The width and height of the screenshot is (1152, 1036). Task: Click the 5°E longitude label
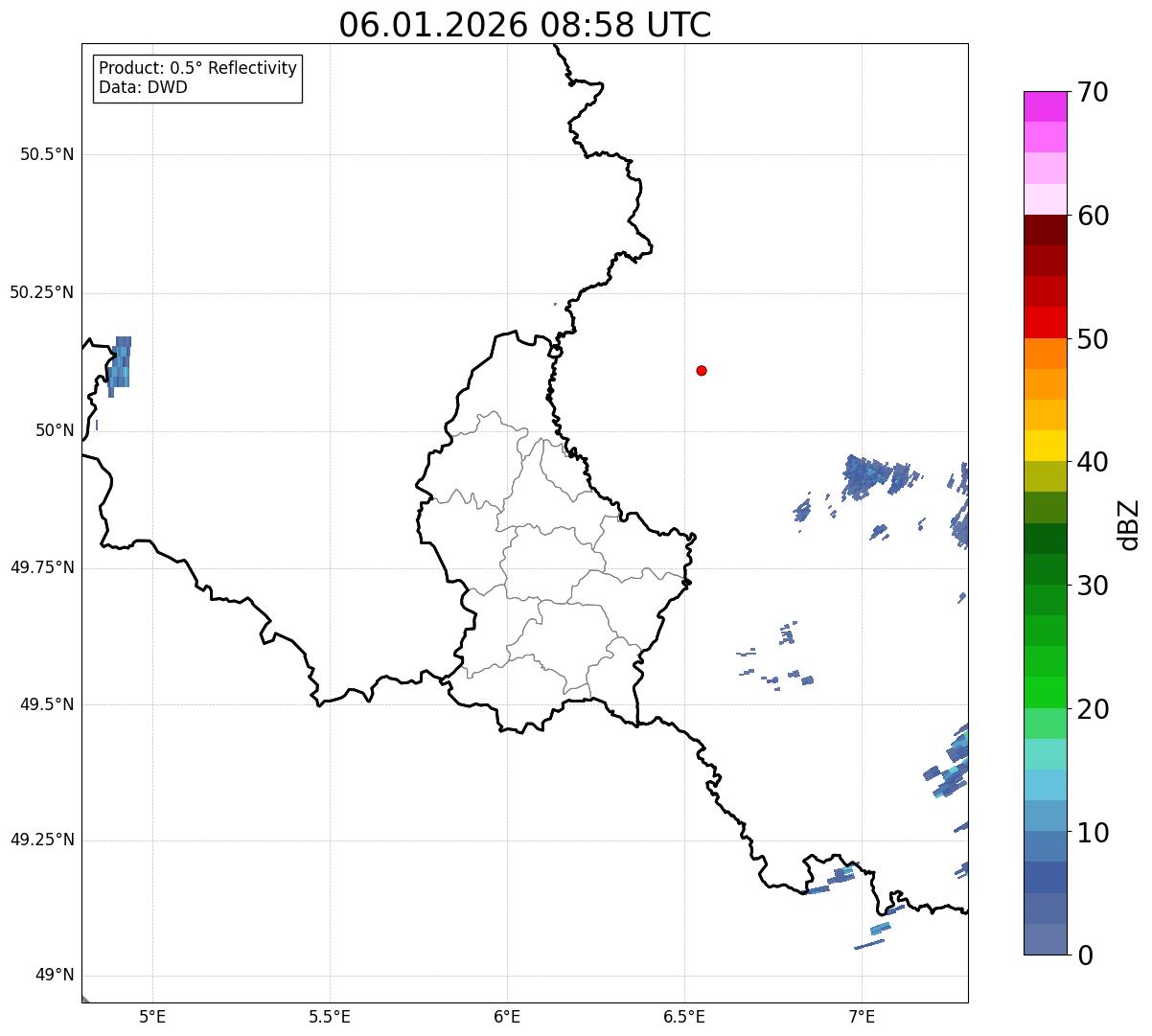152,1016
